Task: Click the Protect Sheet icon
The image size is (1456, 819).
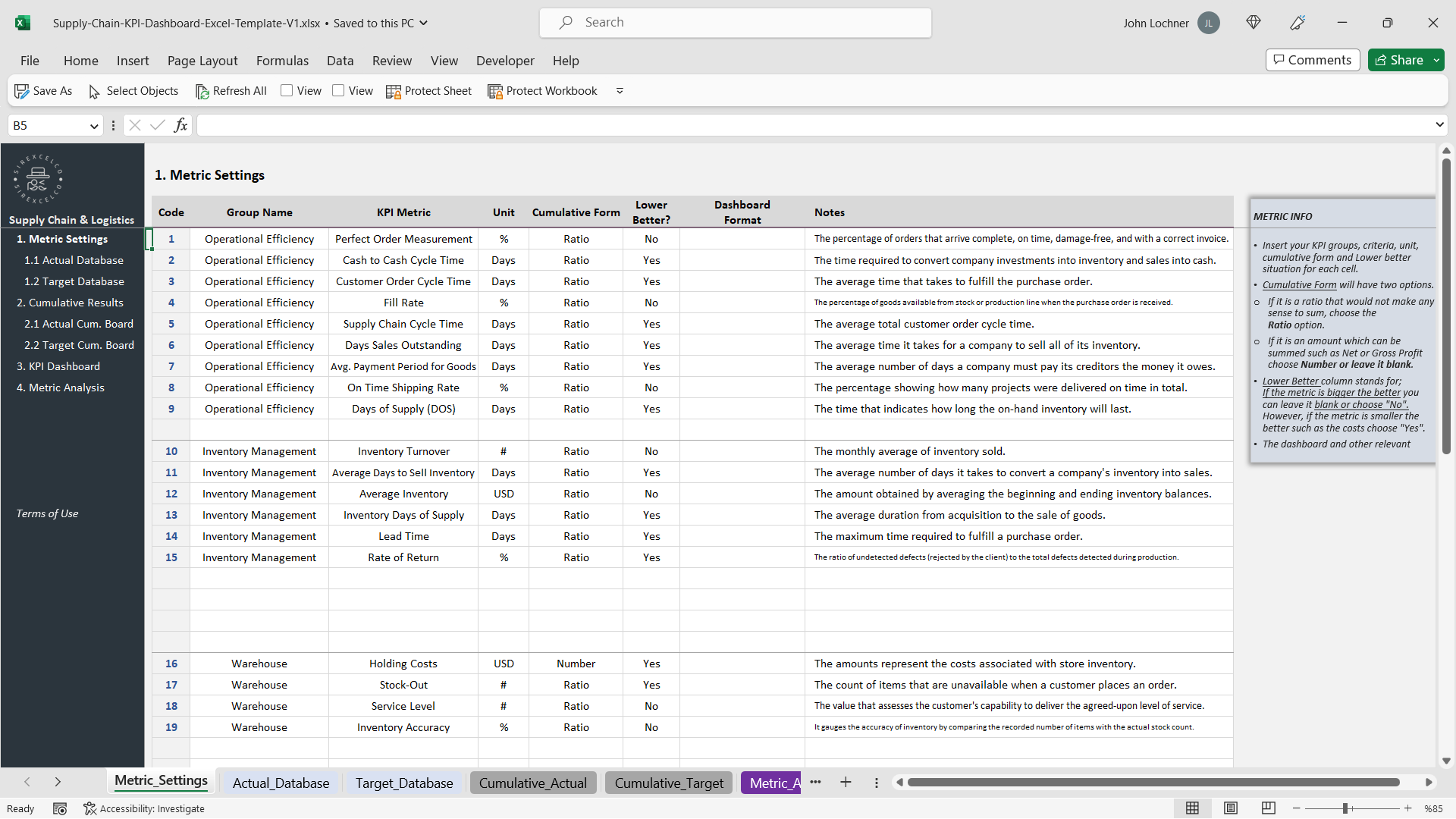Action: point(393,92)
